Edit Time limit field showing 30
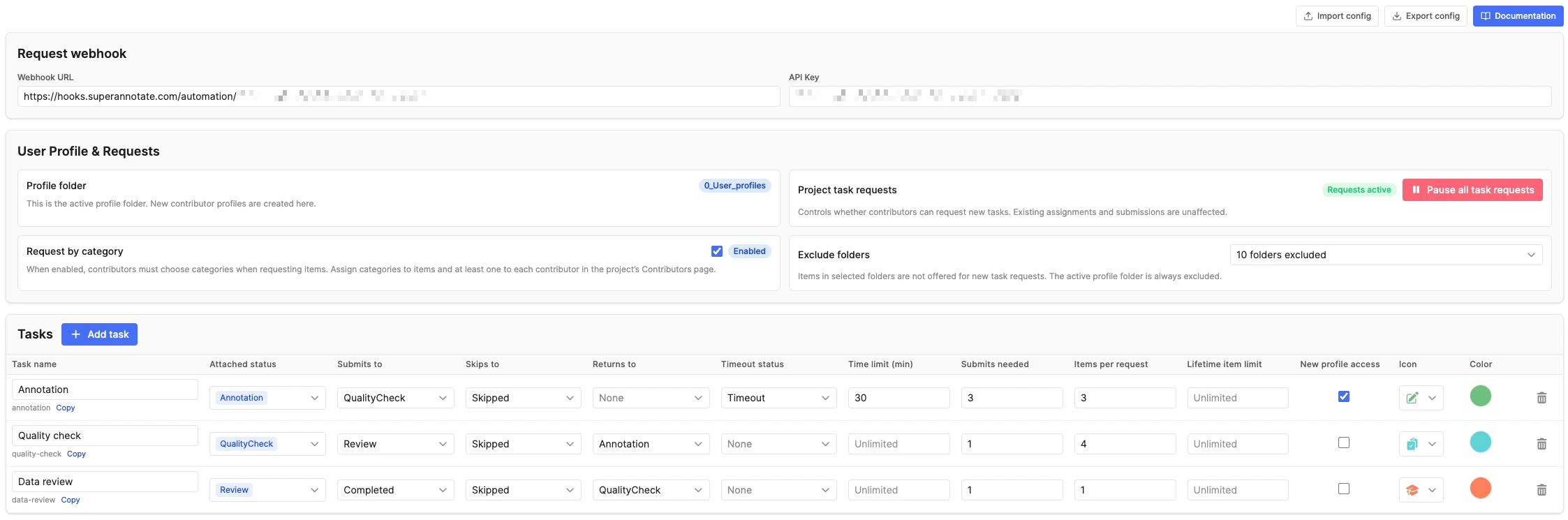 (x=898, y=398)
